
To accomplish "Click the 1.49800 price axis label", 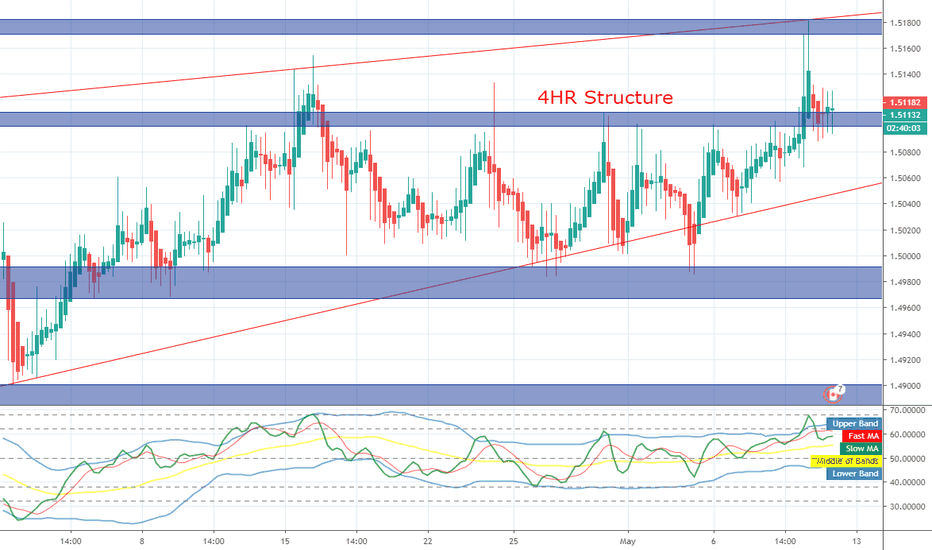I will pyautogui.click(x=905, y=282).
